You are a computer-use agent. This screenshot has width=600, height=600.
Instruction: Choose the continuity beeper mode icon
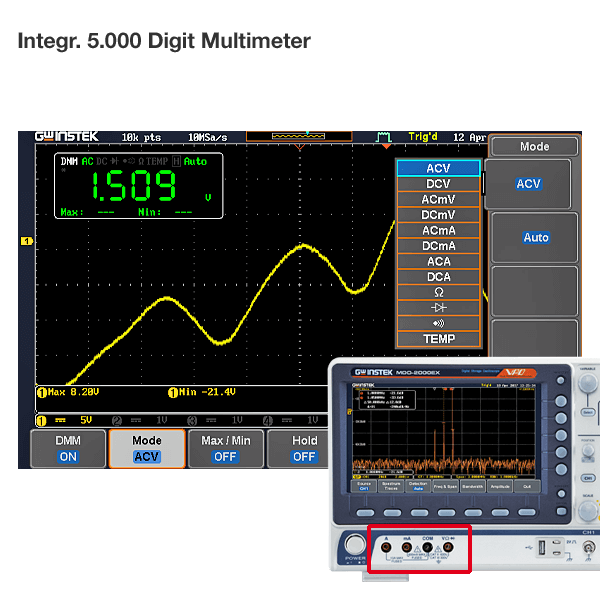(438, 323)
